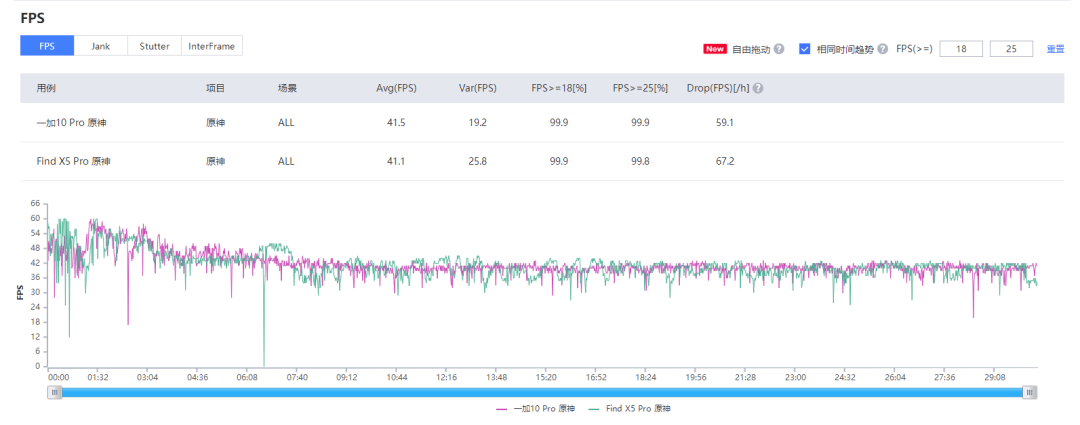Image resolution: width=1080 pixels, height=425 pixels.
Task: Switch to the FPS tab
Action: [x=47, y=46]
